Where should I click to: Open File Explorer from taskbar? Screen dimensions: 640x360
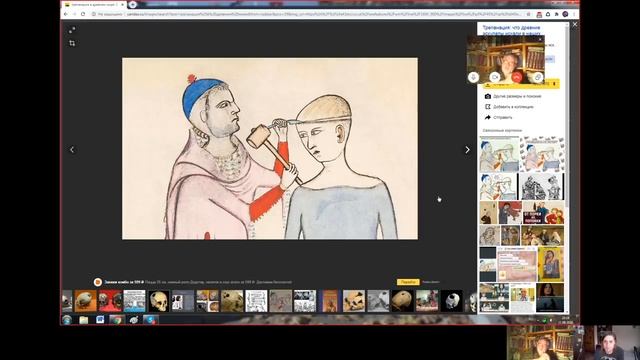click(84, 320)
